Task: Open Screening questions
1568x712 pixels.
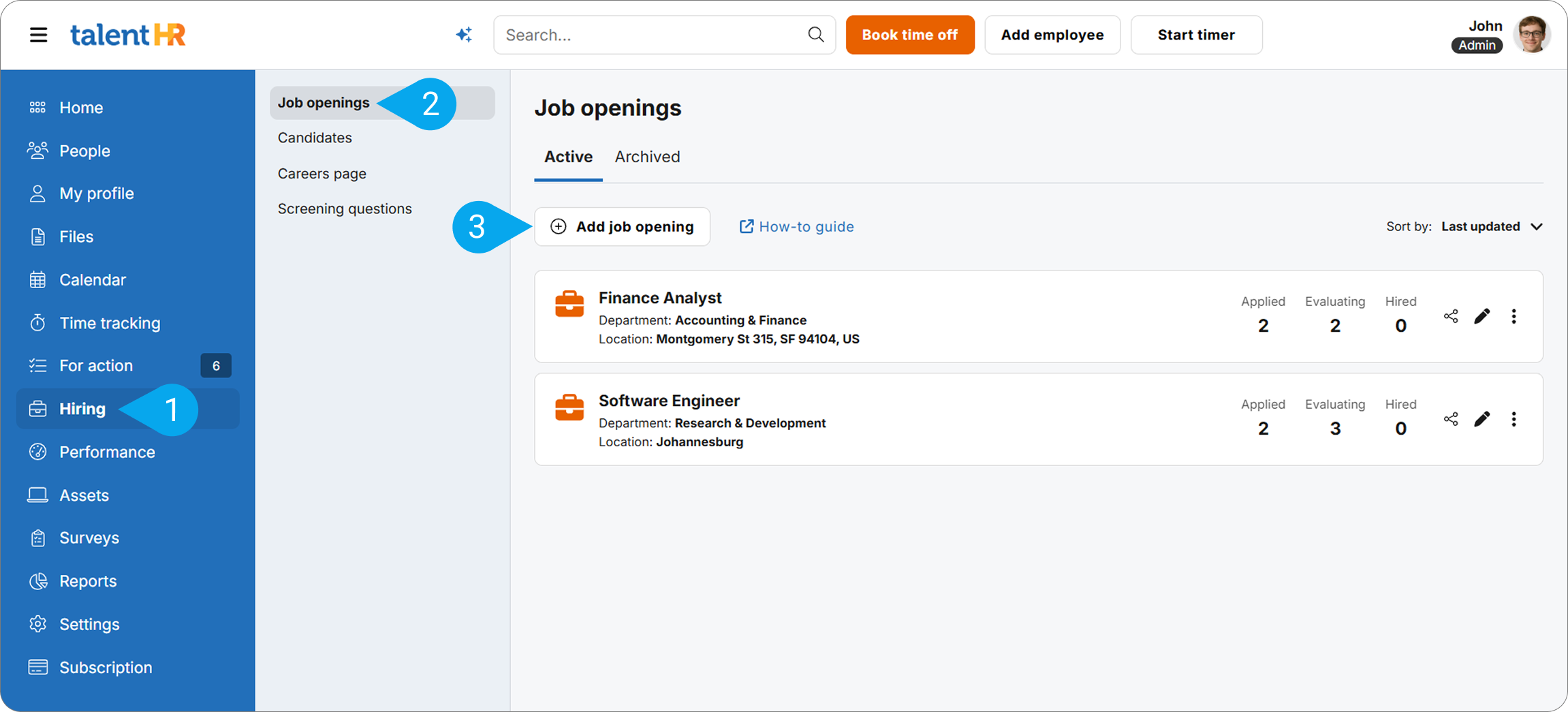Action: point(345,208)
